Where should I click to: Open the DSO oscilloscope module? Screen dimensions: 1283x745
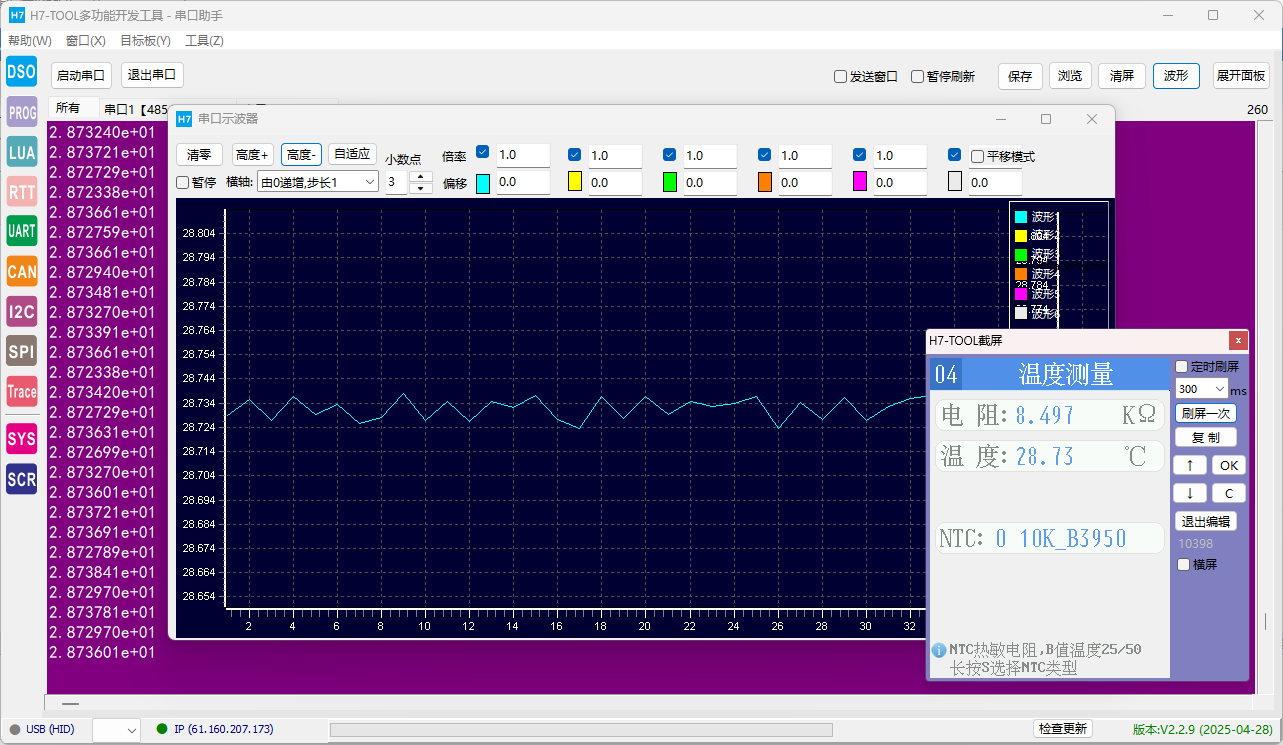point(21,71)
